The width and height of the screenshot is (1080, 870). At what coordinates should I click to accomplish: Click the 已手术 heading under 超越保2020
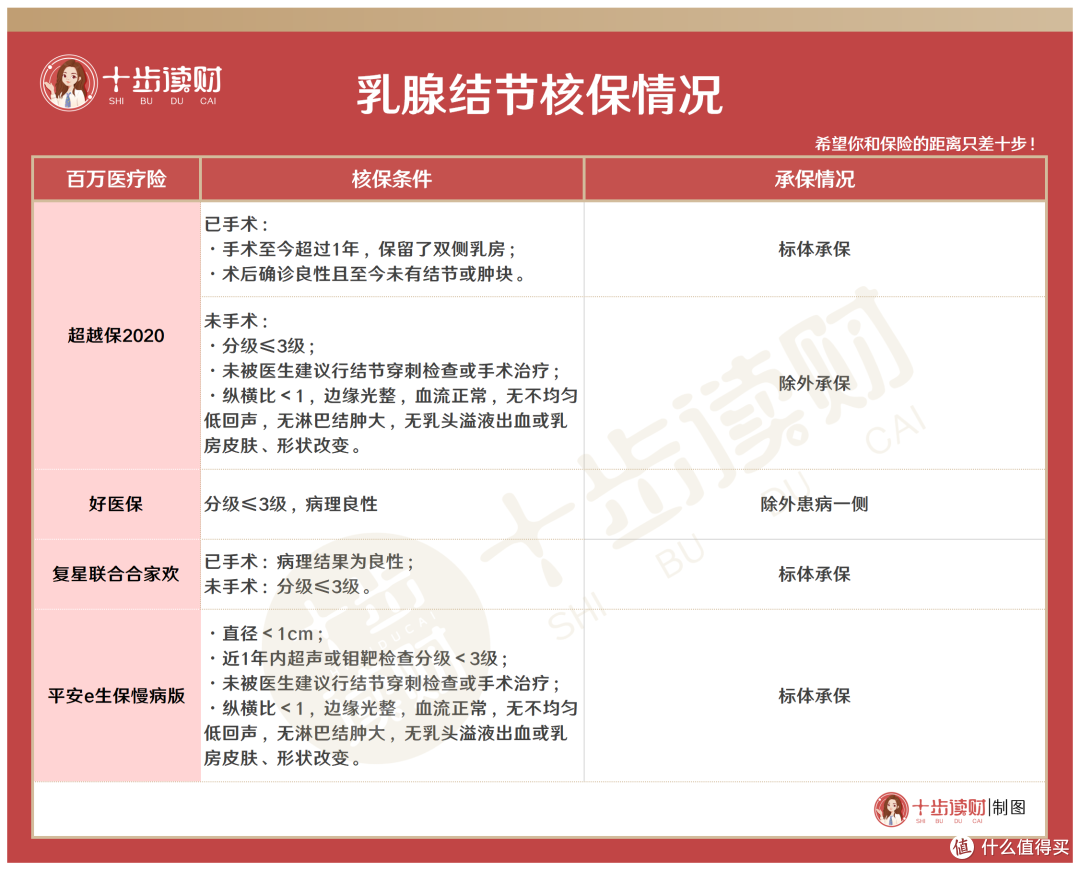point(236,225)
